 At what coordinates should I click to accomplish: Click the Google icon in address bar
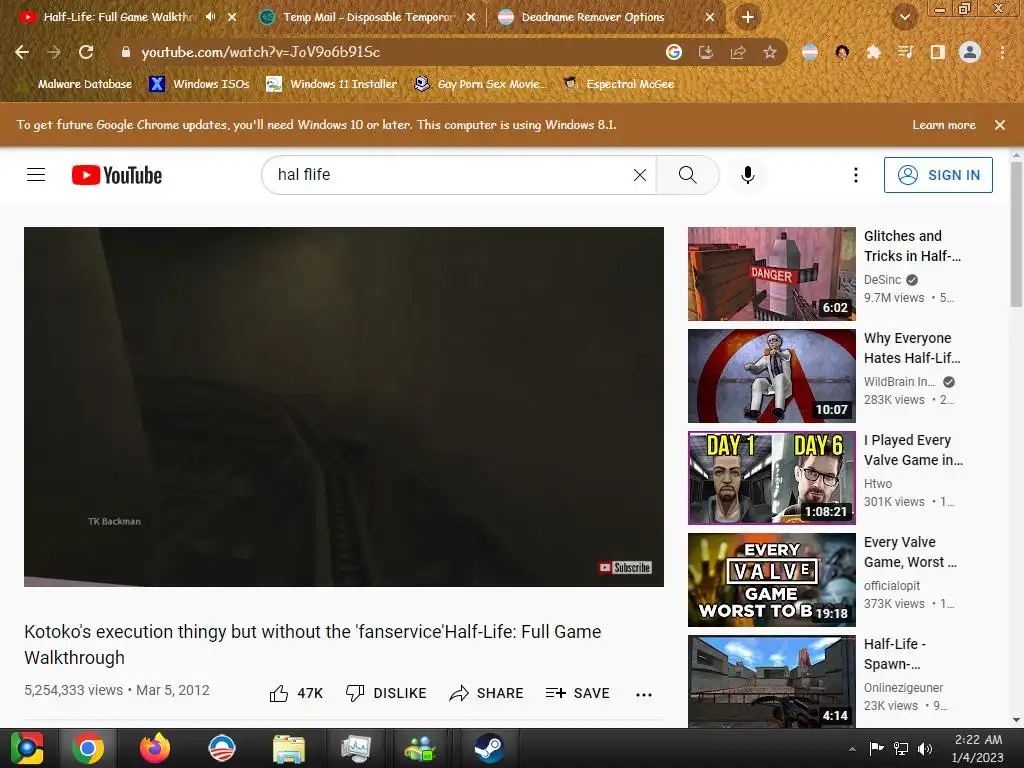674,52
